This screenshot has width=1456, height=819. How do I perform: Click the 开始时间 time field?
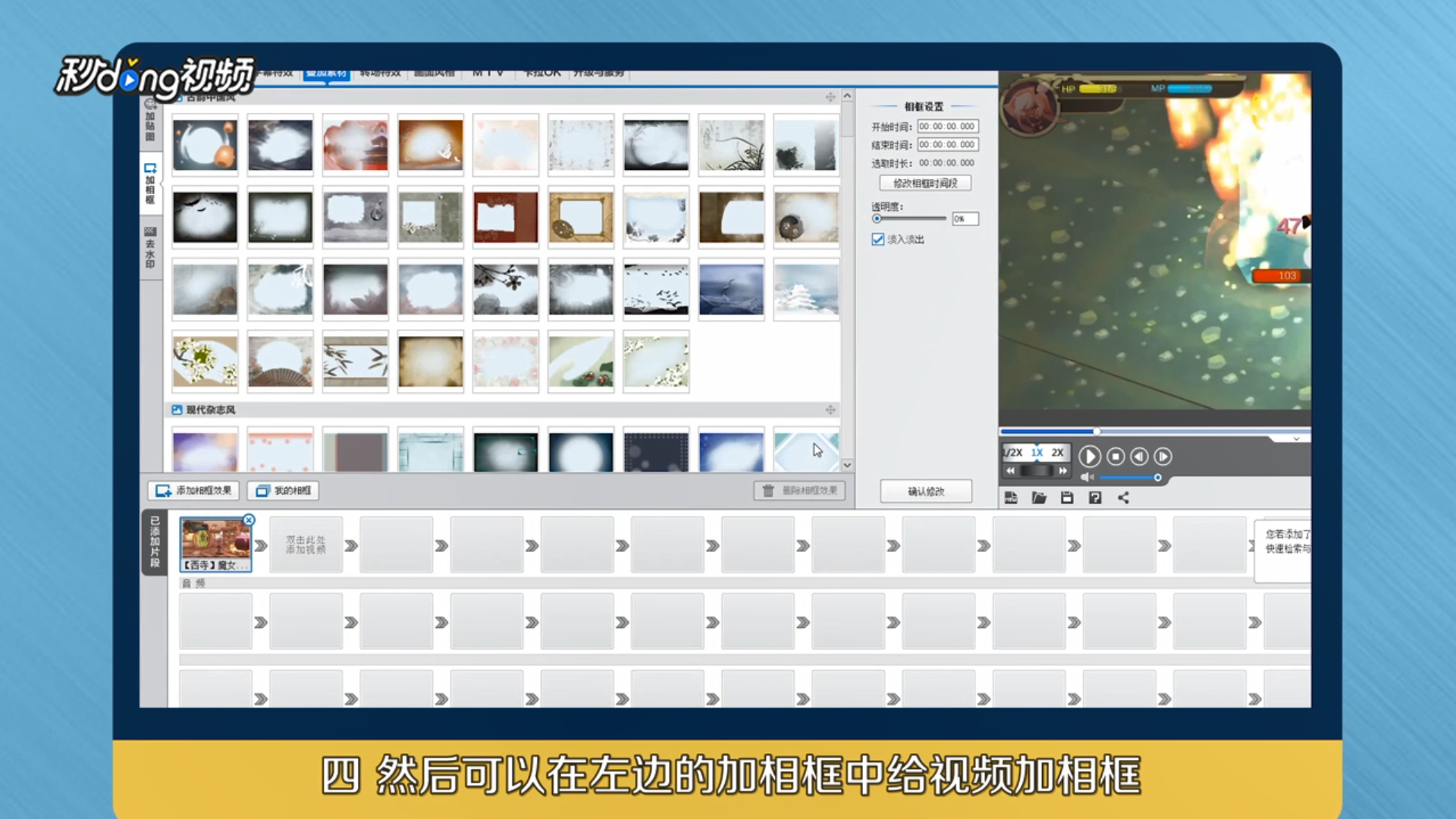[948, 127]
